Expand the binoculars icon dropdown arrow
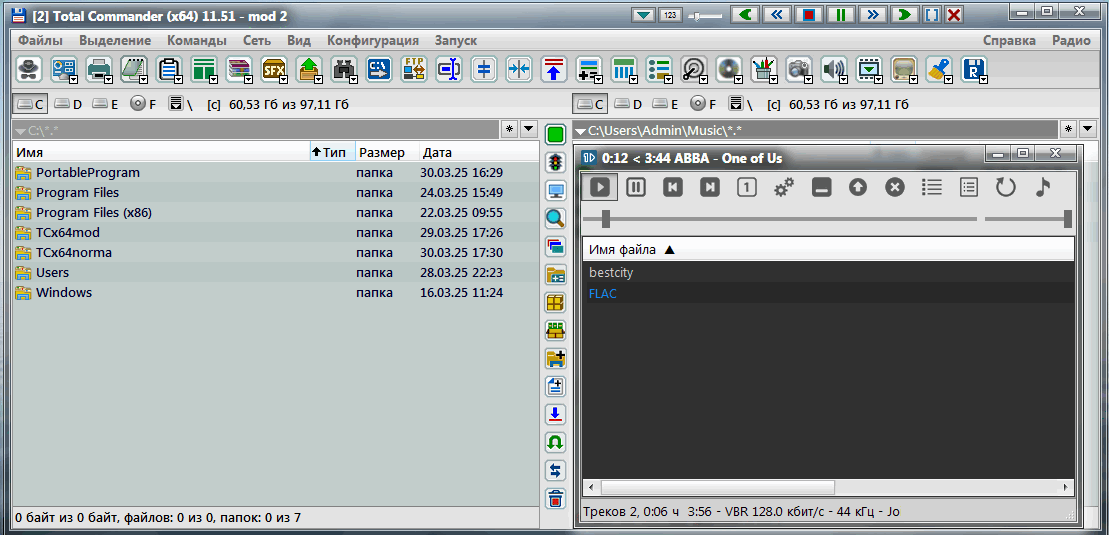The height and width of the screenshot is (535, 1109). (x=353, y=79)
